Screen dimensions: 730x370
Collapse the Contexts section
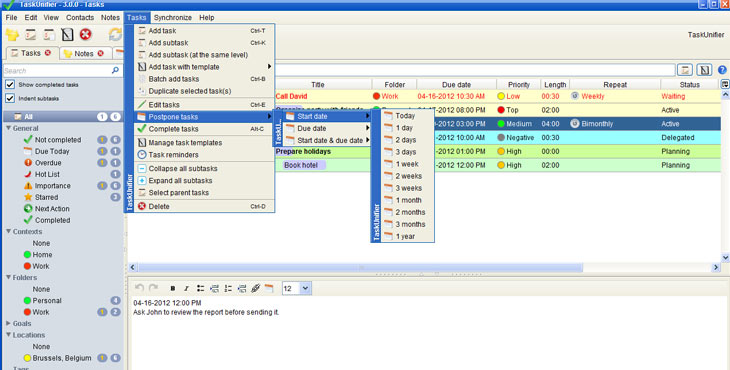pyautogui.click(x=8, y=231)
